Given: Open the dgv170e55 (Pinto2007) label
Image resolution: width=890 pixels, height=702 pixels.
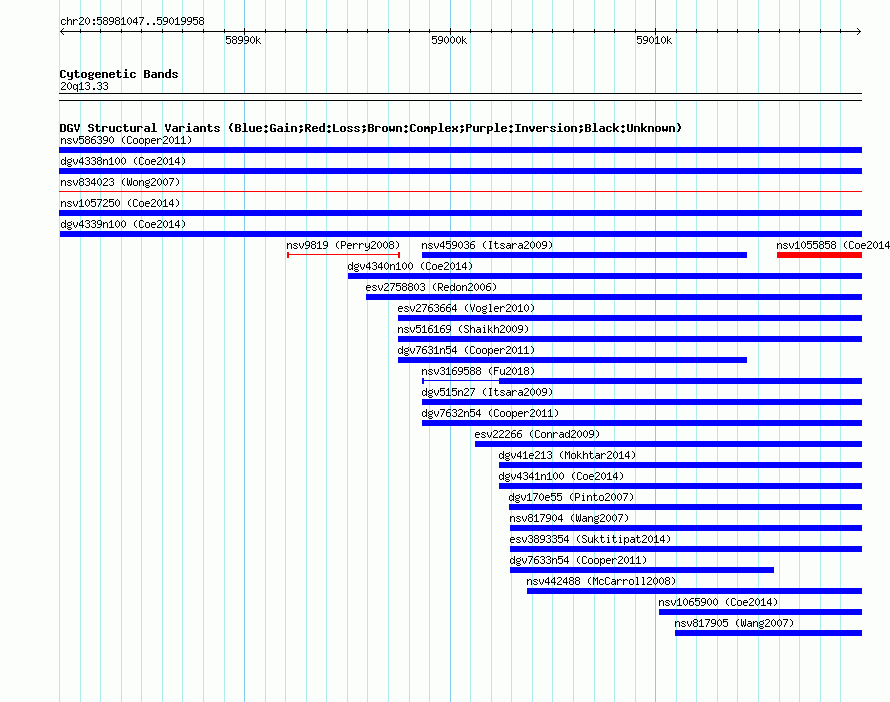Looking at the screenshot, I should [x=571, y=497].
